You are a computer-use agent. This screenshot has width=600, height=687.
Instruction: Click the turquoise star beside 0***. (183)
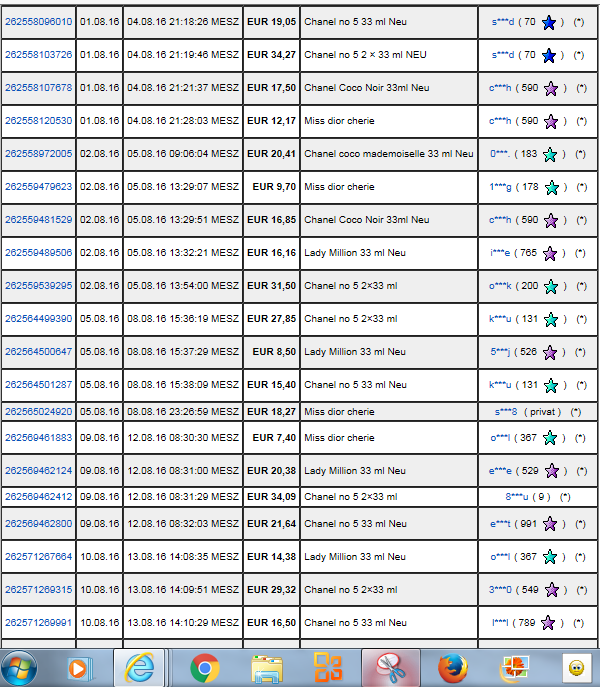(x=550, y=155)
